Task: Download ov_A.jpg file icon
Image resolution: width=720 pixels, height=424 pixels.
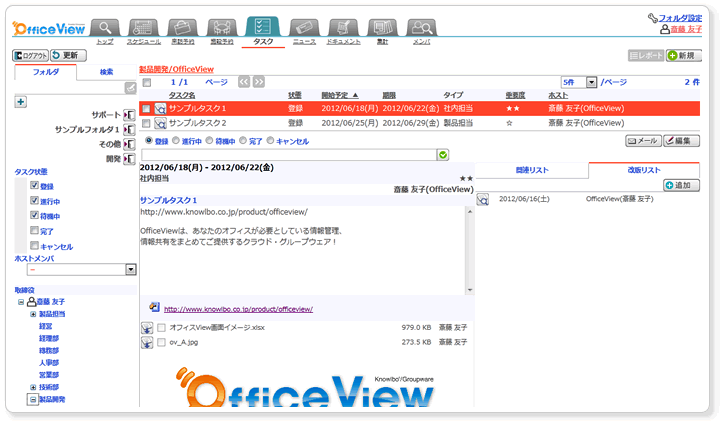Action: click(147, 343)
